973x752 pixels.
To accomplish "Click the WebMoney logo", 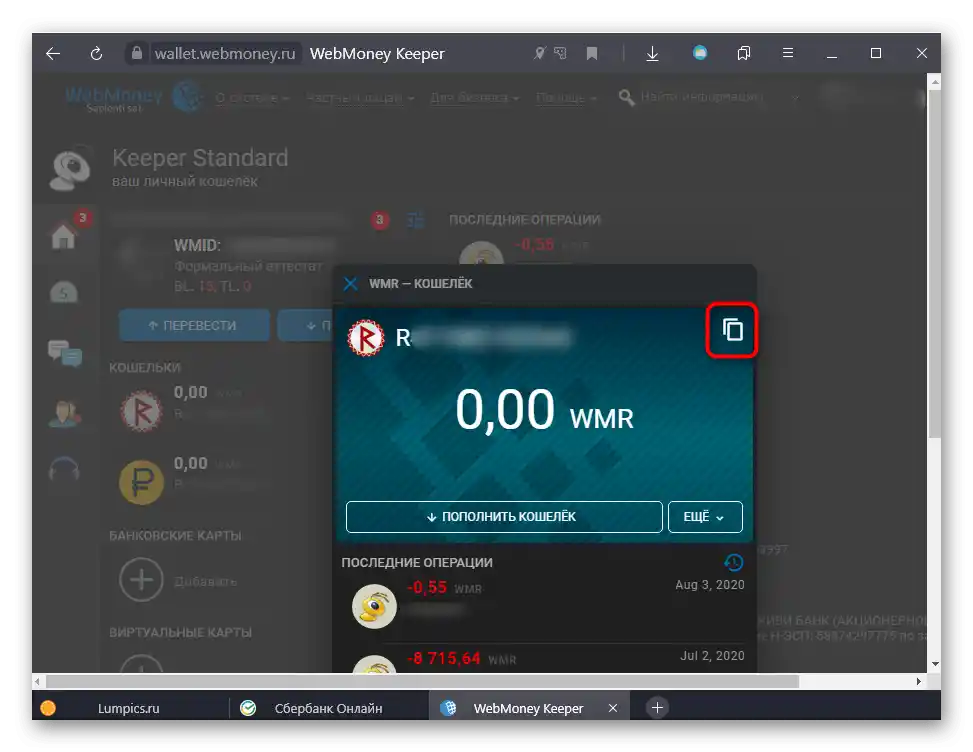I will point(133,97).
